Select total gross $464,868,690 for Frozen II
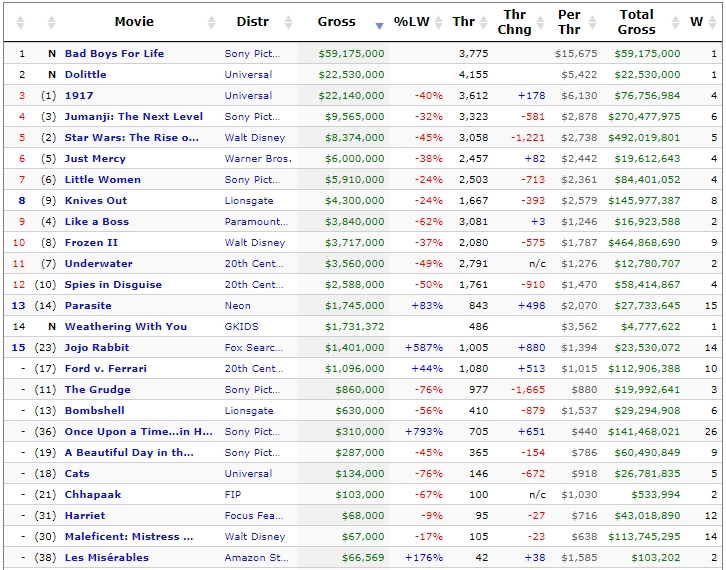Screen dimensions: 726x570 tap(644, 243)
